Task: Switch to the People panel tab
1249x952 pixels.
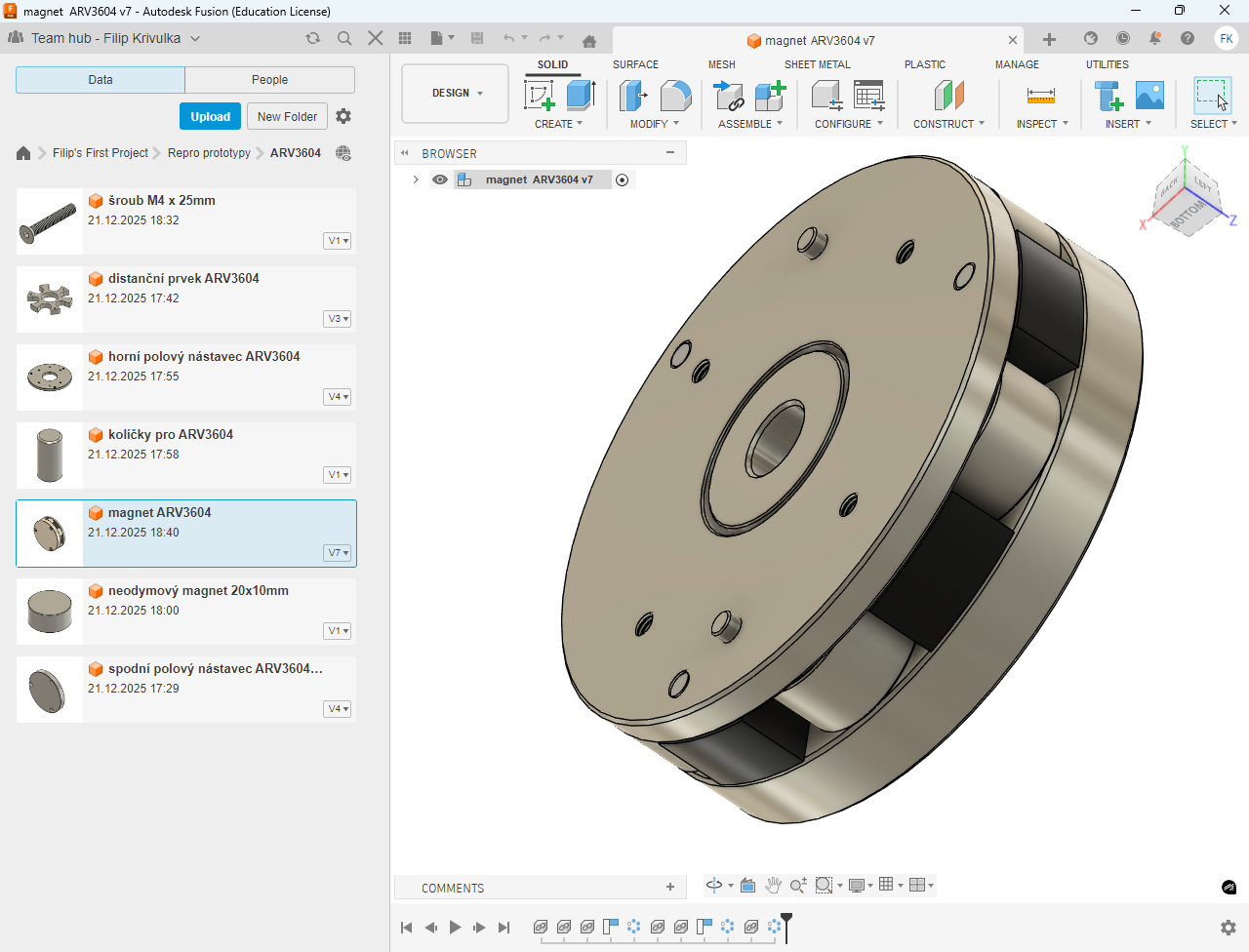Action: [269, 80]
